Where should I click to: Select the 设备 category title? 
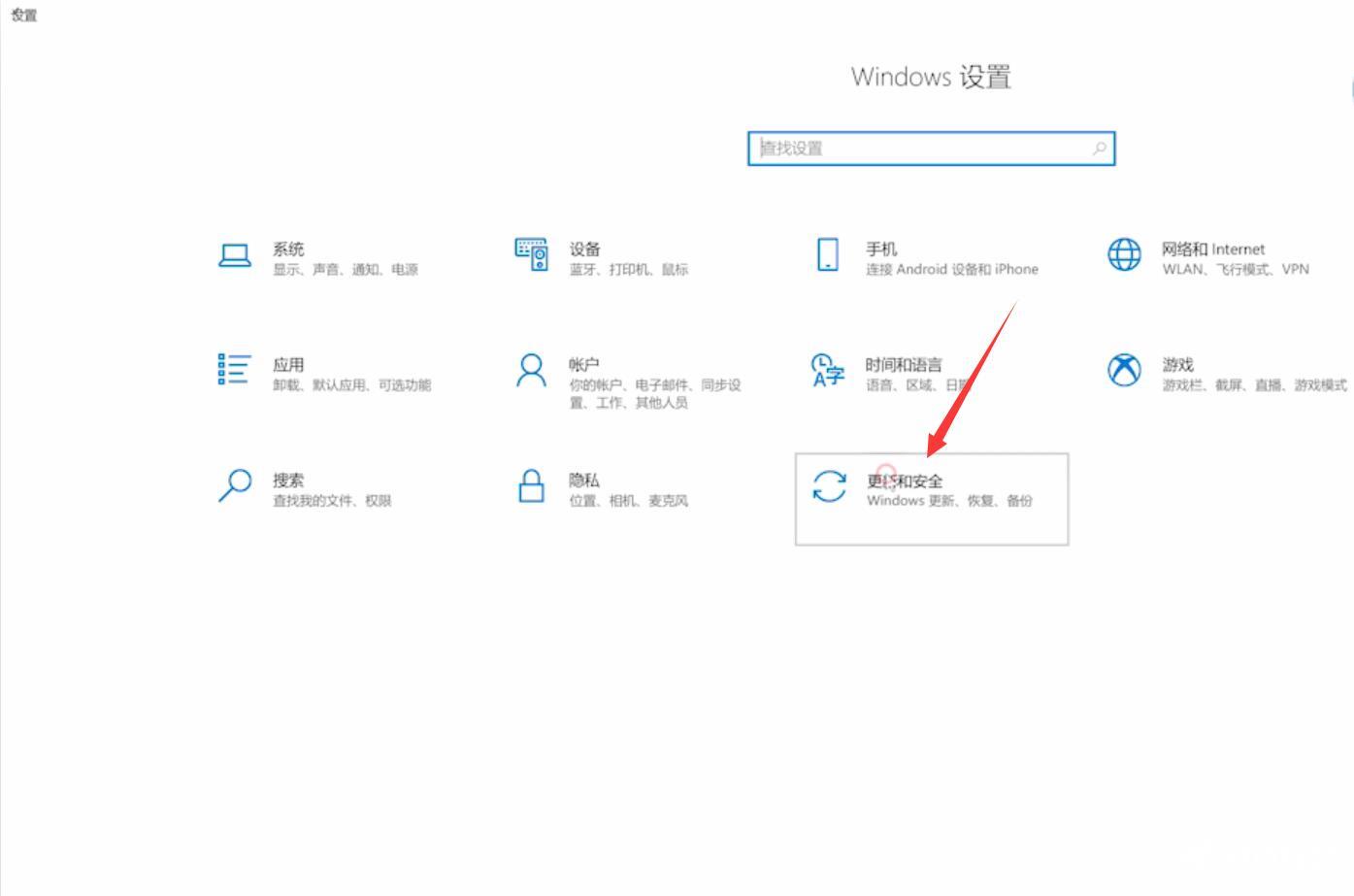coord(585,249)
